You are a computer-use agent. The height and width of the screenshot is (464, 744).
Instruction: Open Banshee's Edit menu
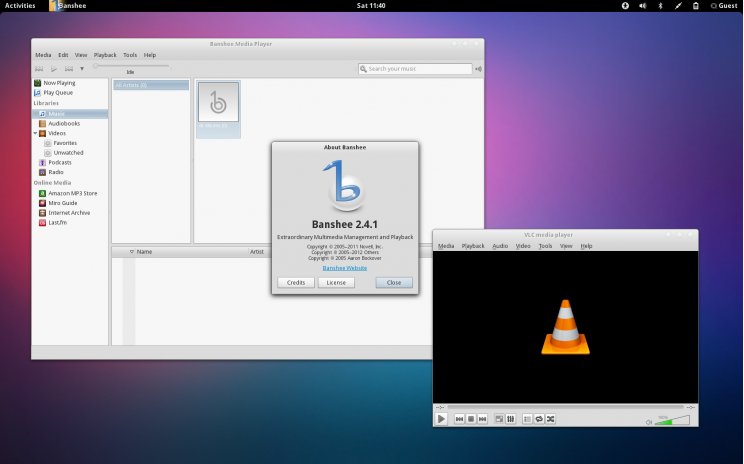(x=63, y=55)
